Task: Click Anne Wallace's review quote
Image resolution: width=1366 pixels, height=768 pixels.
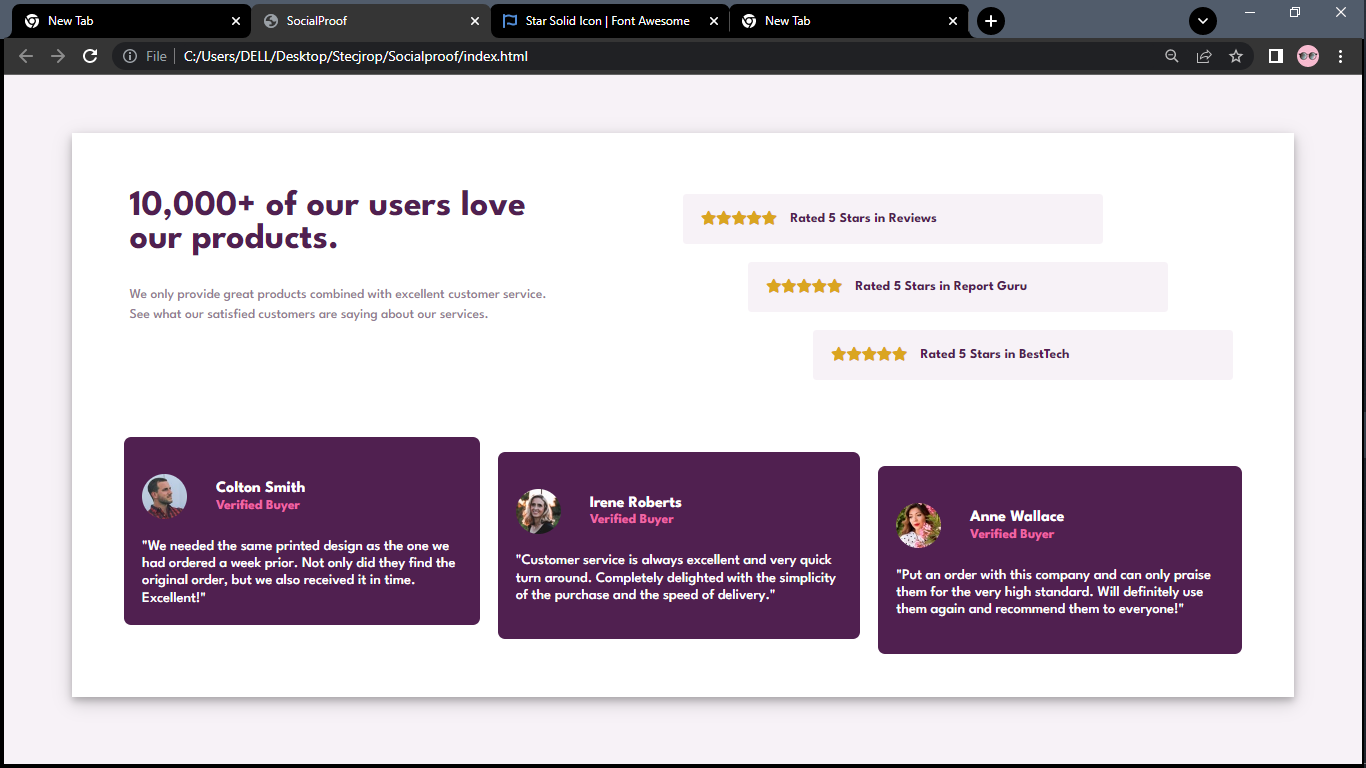Action: coord(1053,592)
